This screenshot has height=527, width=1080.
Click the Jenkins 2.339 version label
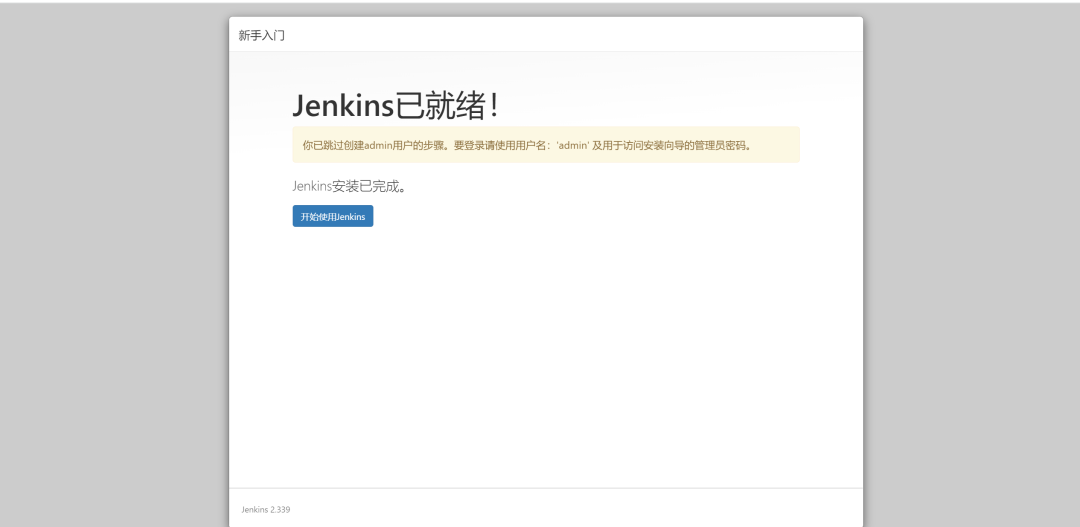(266, 510)
